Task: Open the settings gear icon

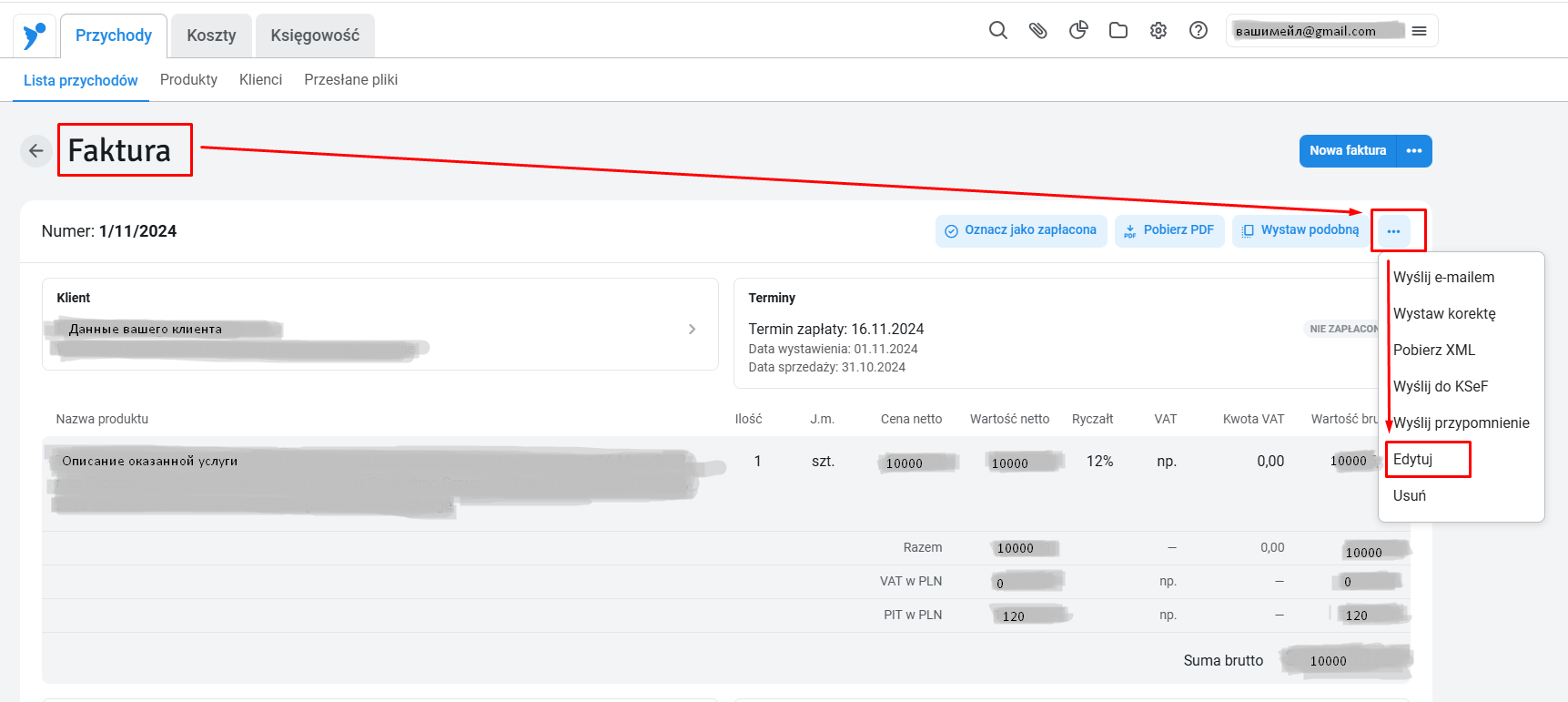Action: click(1158, 30)
